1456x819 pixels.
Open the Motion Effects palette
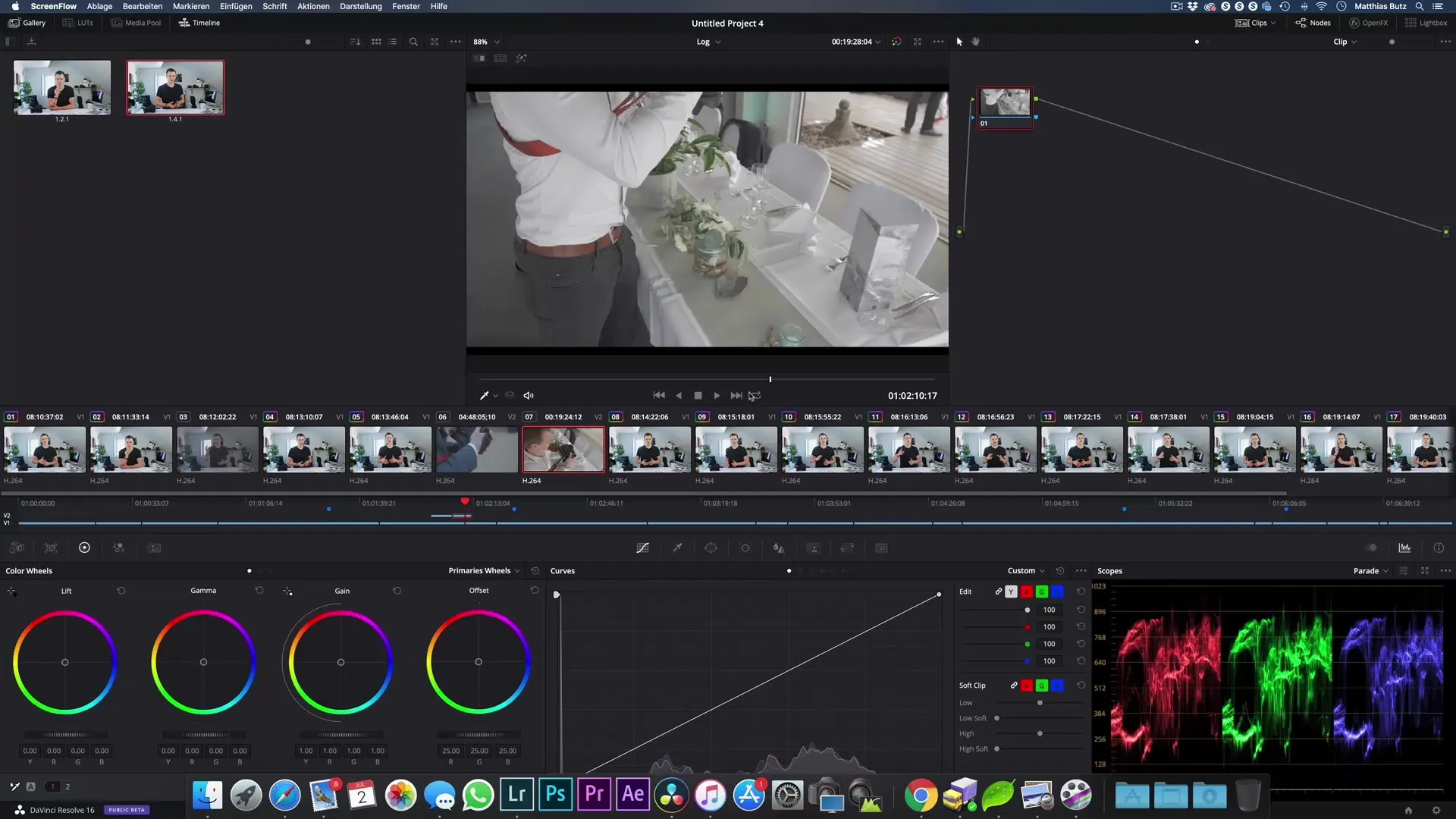pyautogui.click(x=154, y=548)
